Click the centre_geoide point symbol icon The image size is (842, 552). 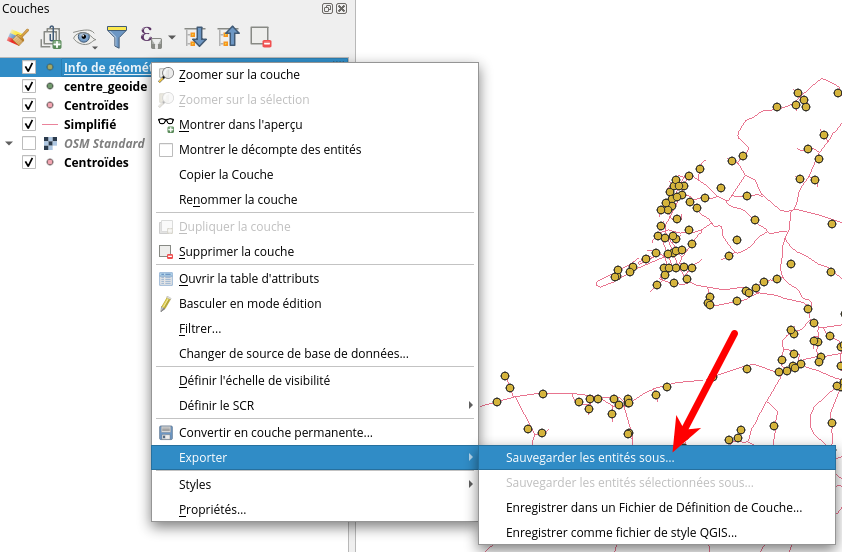50,86
